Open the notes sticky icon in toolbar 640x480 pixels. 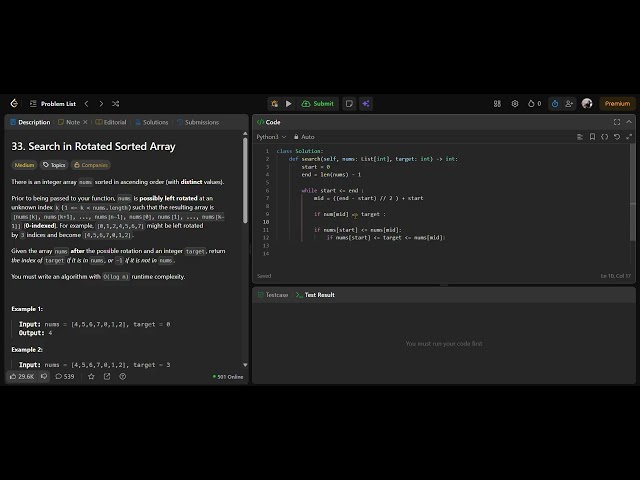point(349,104)
